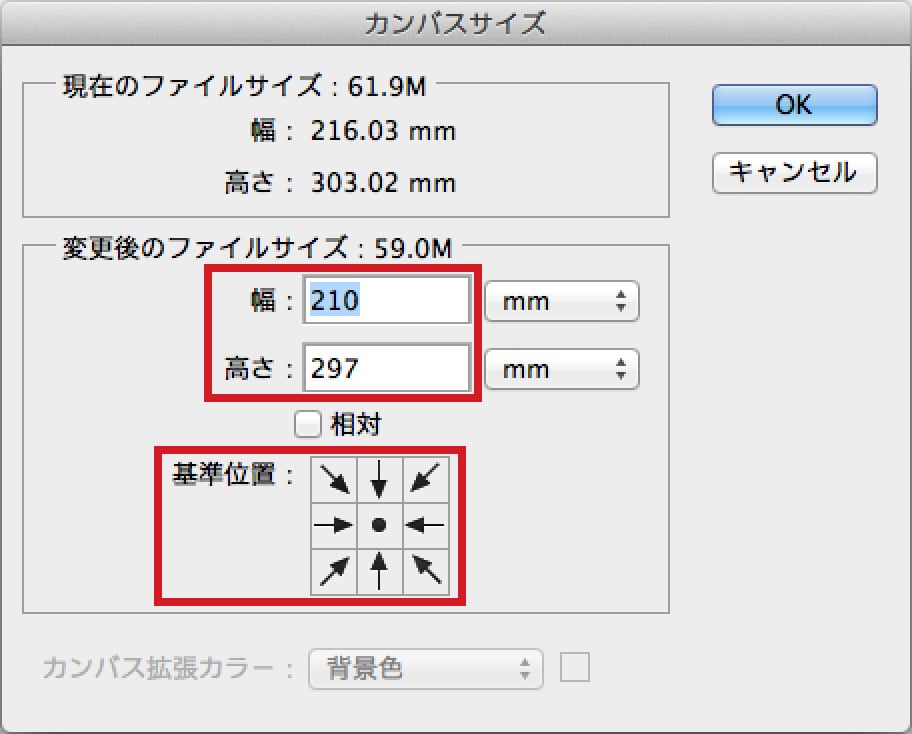Select the middle-left anchor arrow
Image resolution: width=912 pixels, height=734 pixels.
(335, 523)
